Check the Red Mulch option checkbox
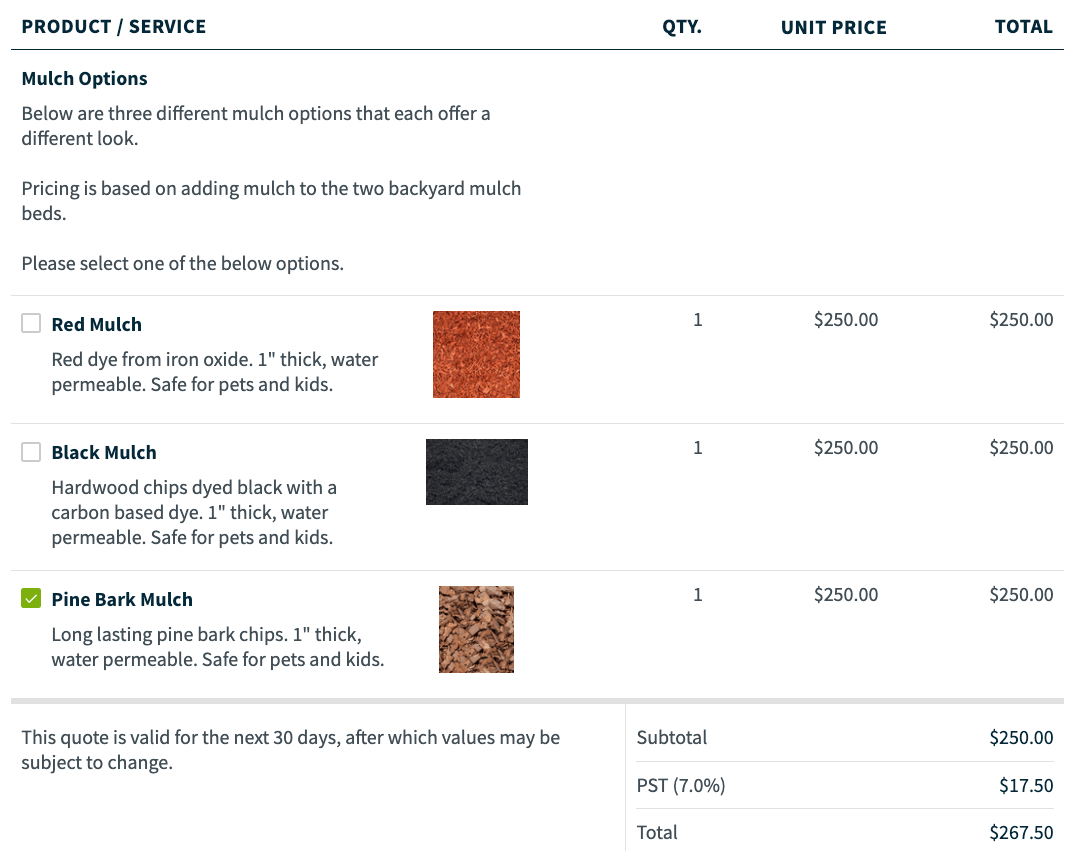1075x851 pixels. coord(31,323)
